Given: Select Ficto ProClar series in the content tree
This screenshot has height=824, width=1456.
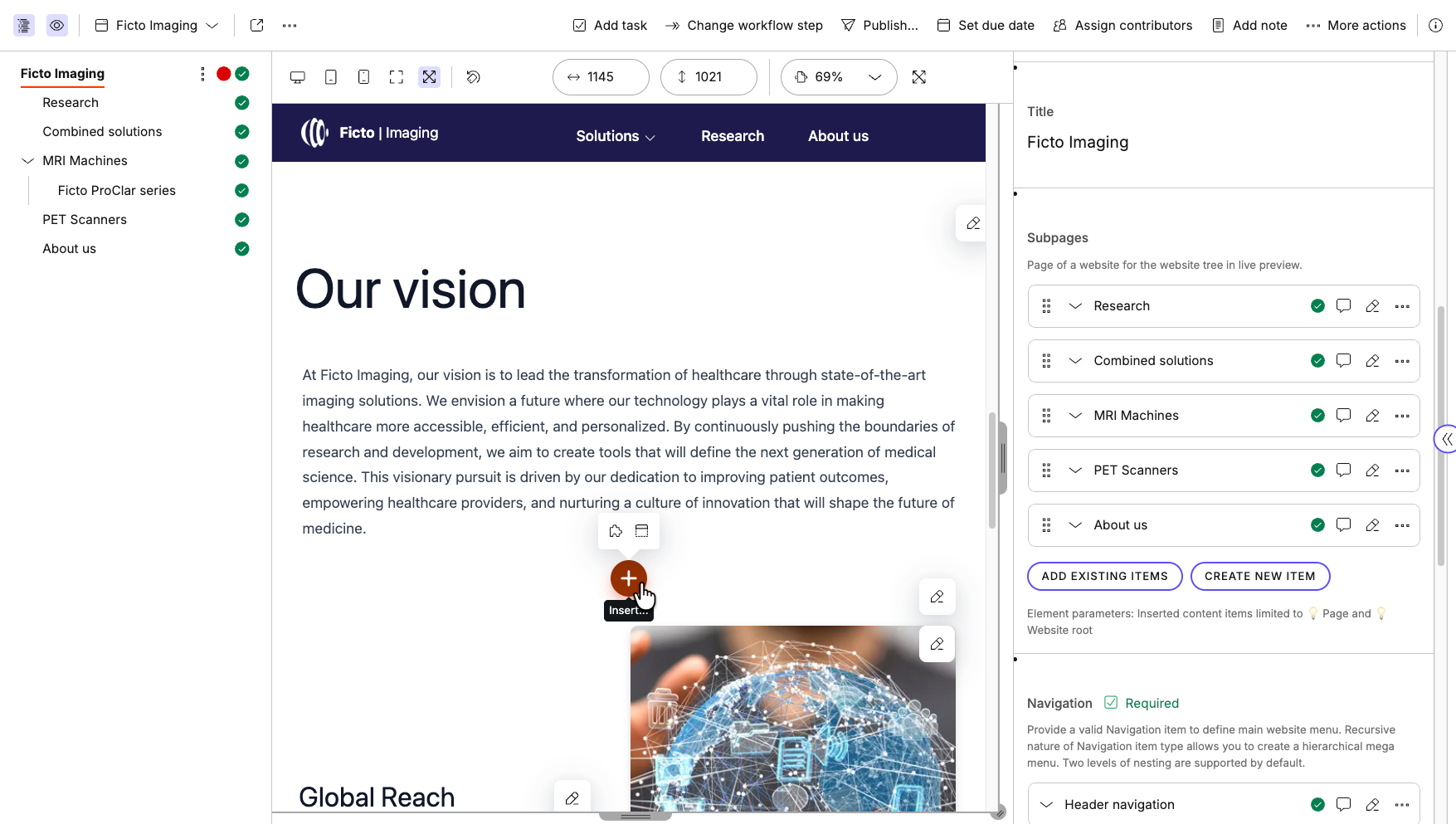Looking at the screenshot, I should tap(117, 190).
